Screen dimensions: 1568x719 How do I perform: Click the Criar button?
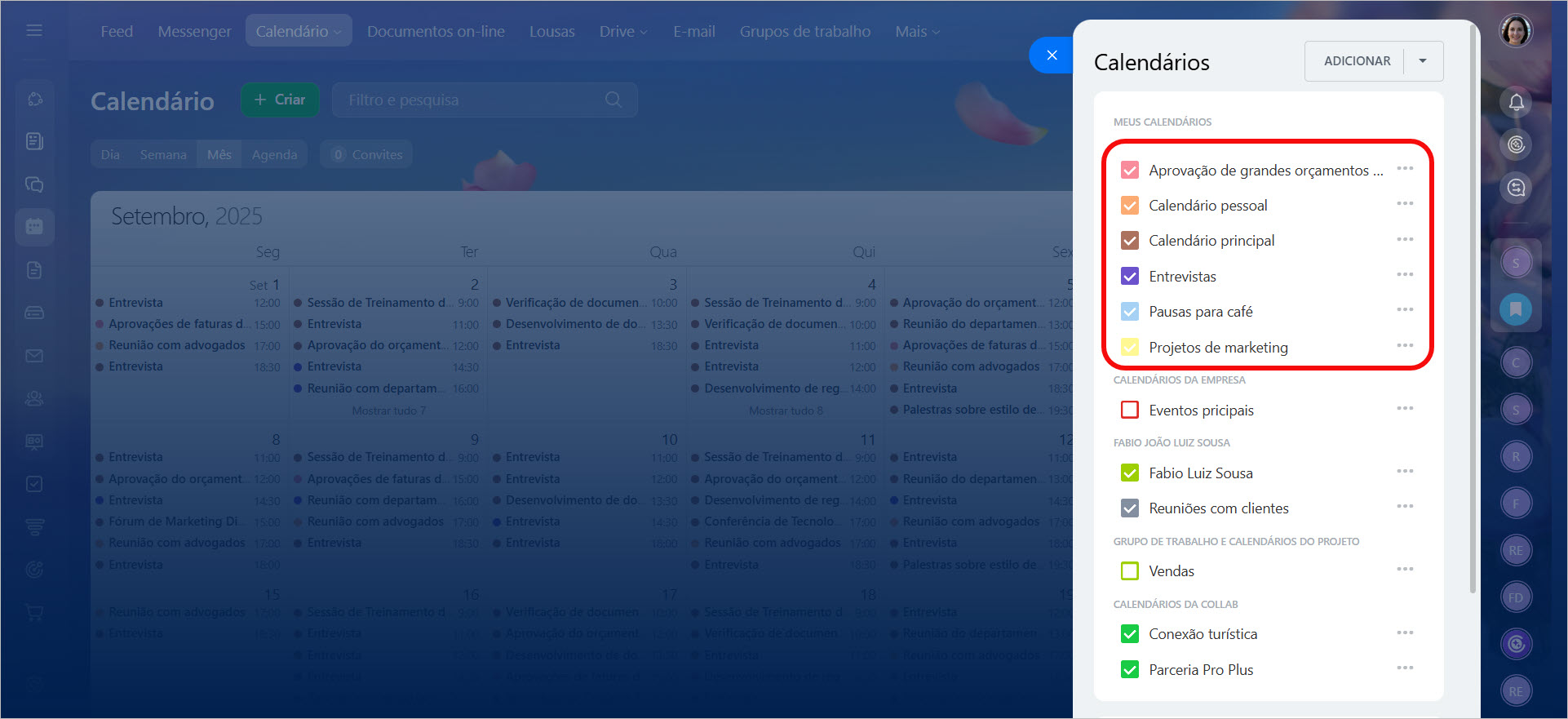point(280,100)
